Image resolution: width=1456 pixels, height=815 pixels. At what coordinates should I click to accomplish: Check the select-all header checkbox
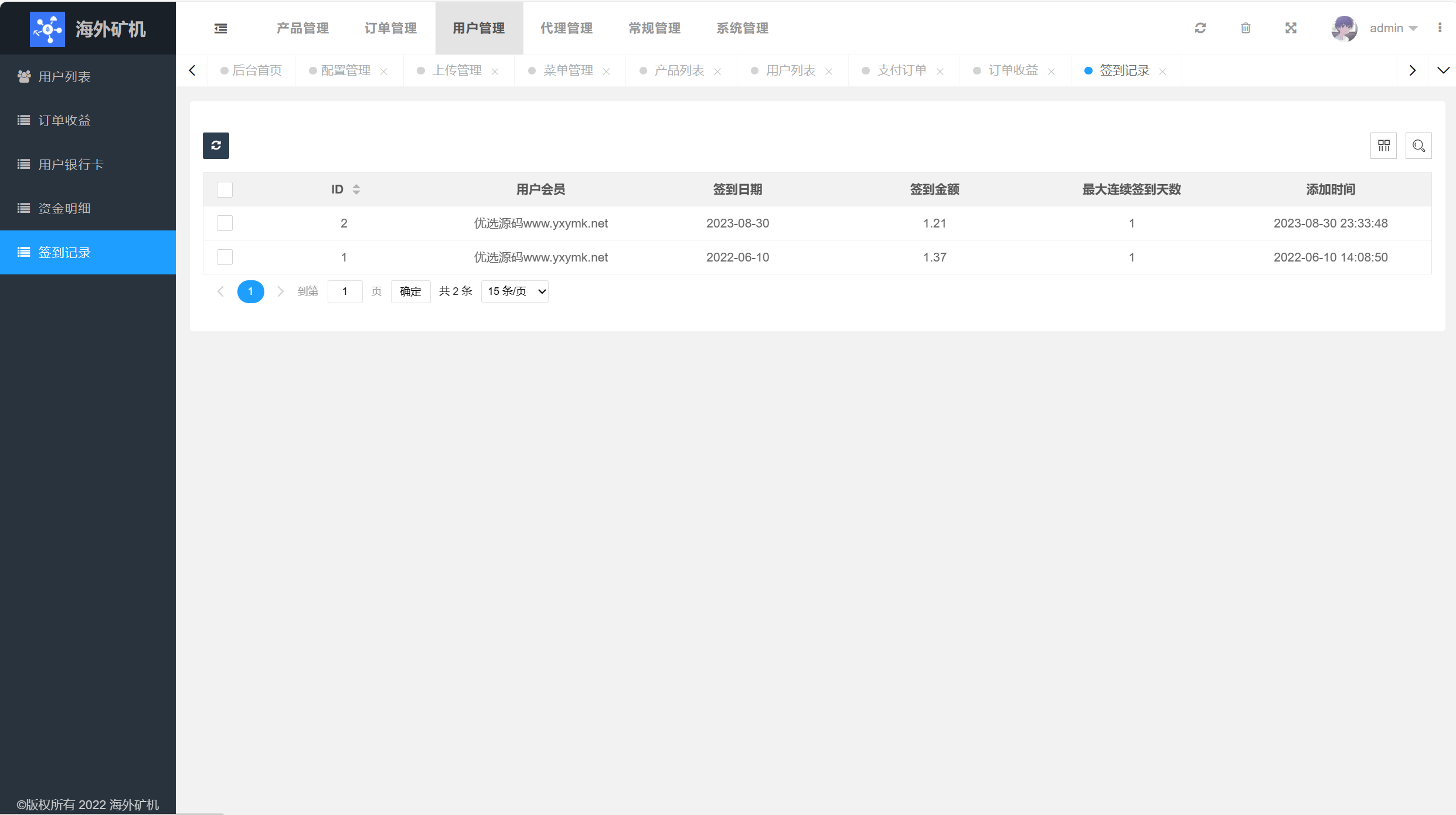click(x=224, y=189)
